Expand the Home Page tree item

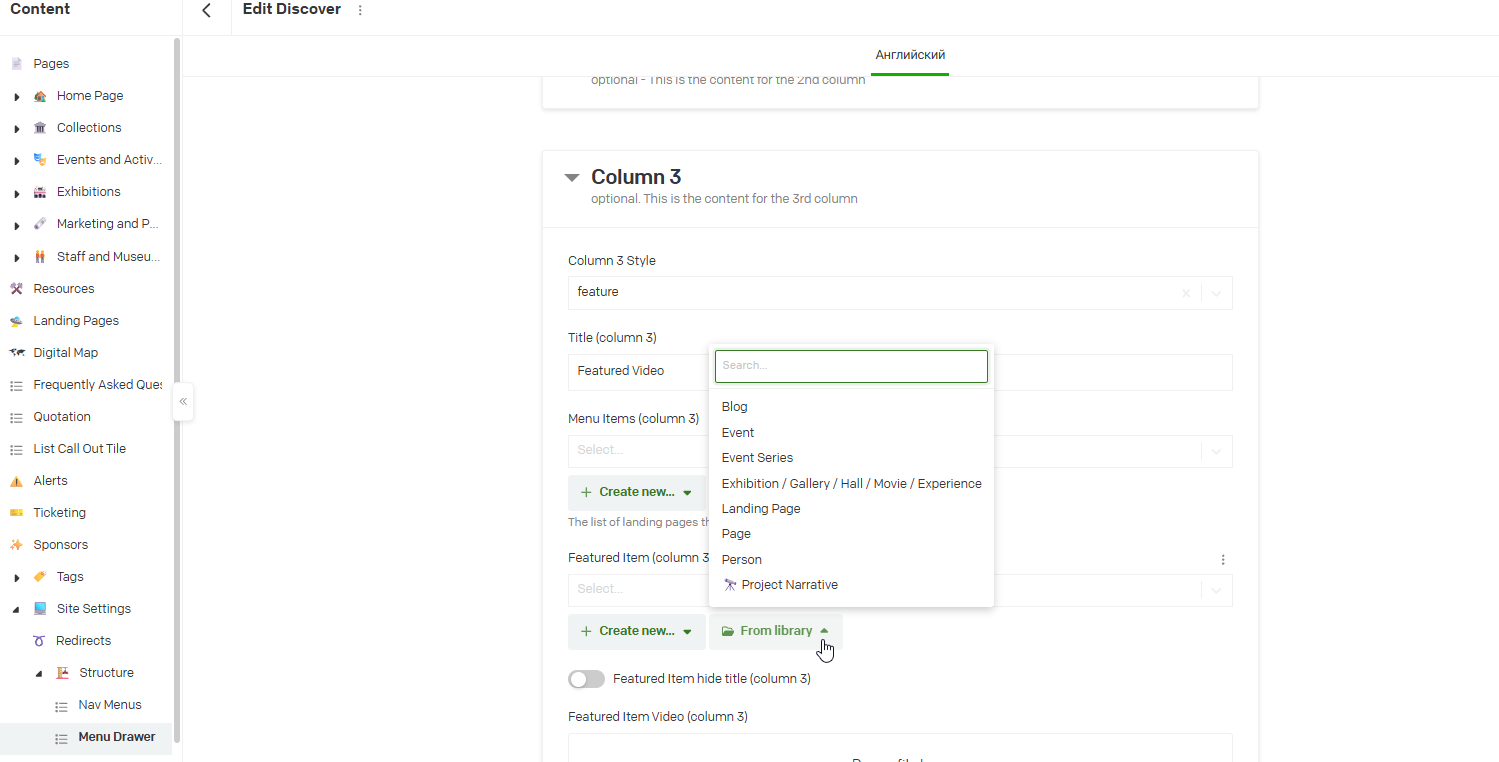(x=17, y=97)
